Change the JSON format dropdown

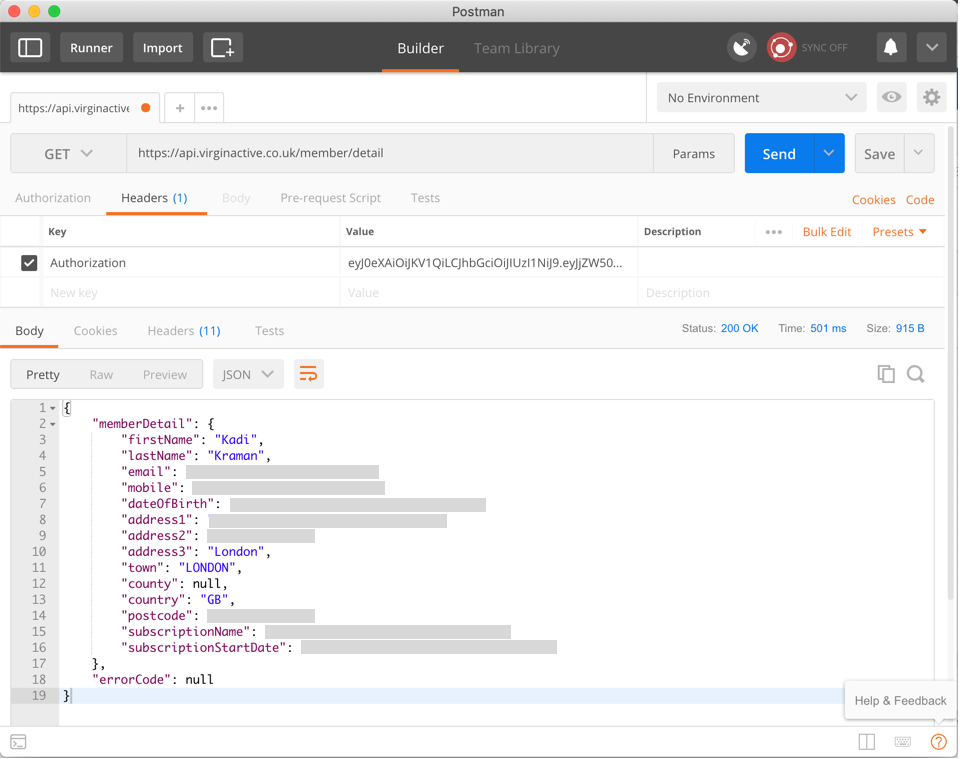[248, 374]
